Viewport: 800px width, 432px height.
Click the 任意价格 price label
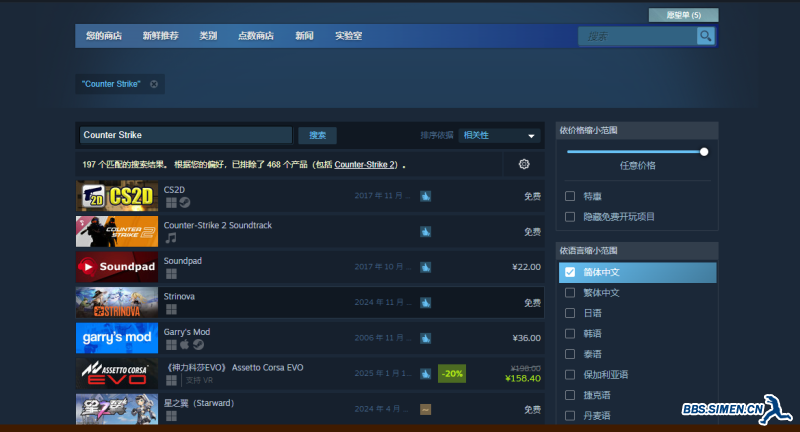pos(637,166)
